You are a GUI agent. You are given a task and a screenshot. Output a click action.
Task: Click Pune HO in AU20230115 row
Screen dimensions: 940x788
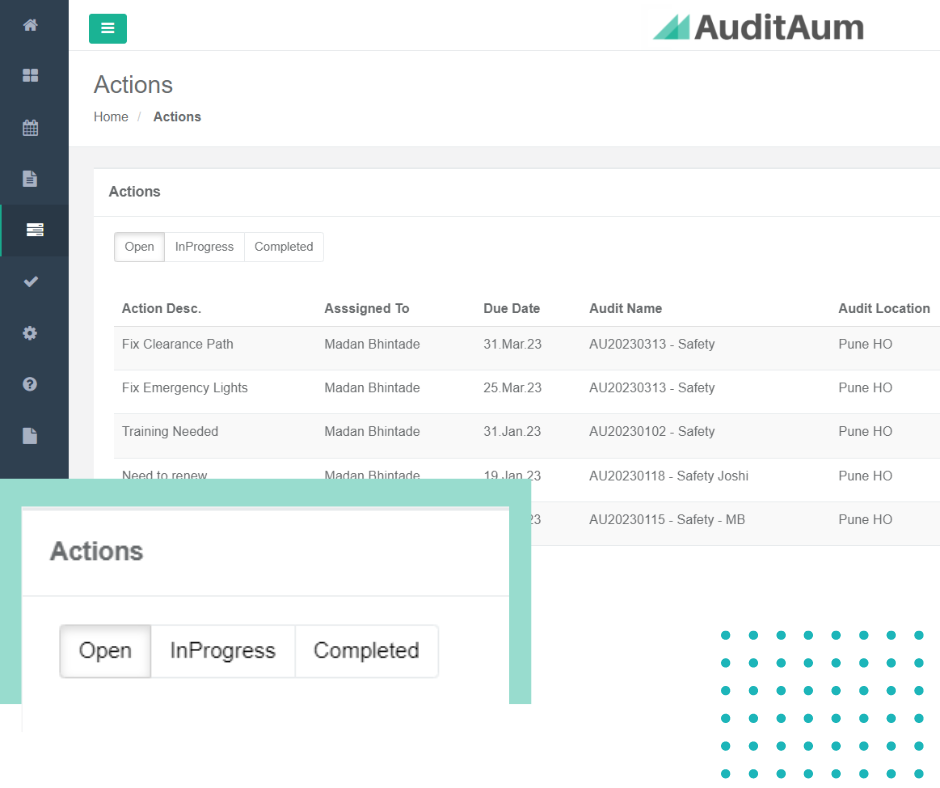pyautogui.click(x=865, y=520)
